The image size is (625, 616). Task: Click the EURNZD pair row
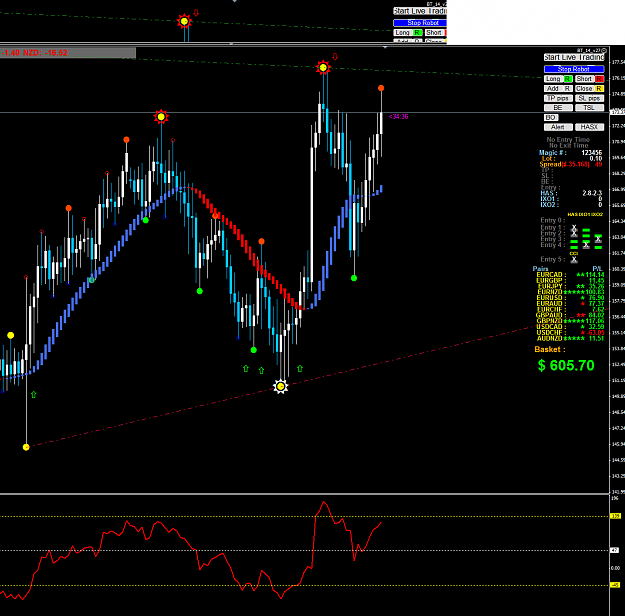(x=570, y=292)
